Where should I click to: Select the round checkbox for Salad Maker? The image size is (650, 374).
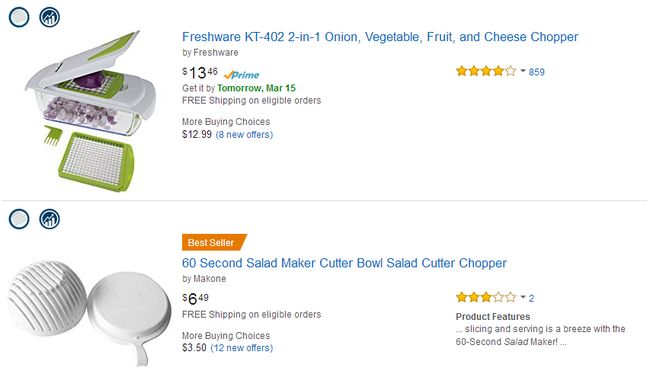19,219
